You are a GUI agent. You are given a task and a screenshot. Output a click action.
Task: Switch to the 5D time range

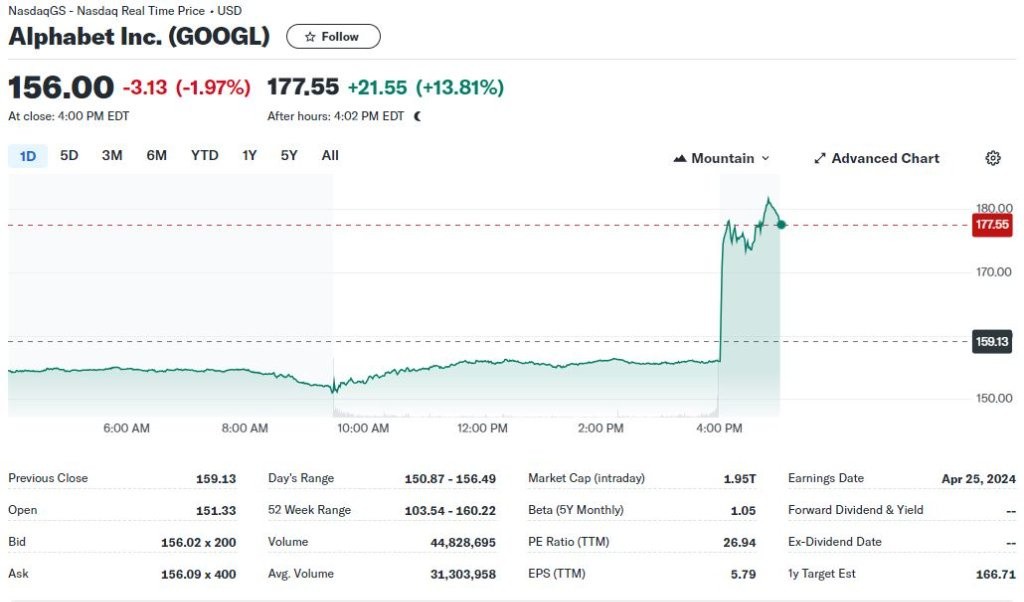(x=69, y=155)
